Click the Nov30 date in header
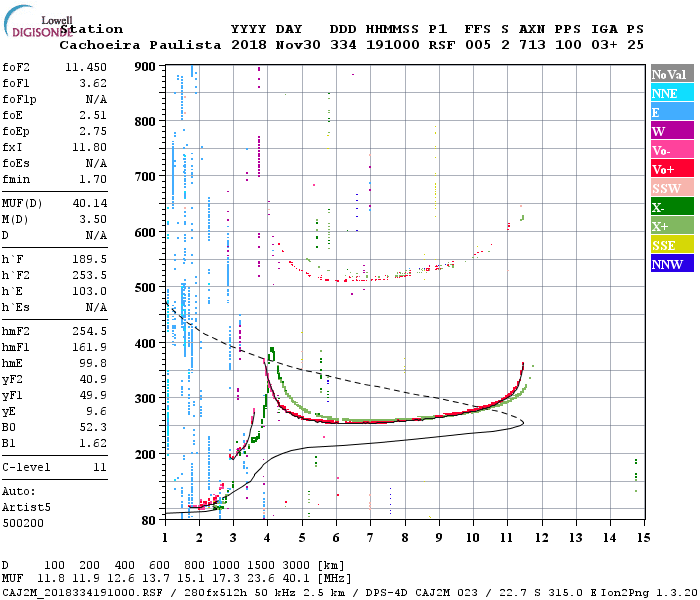Screen dimensions: 700x600 [x=298, y=45]
